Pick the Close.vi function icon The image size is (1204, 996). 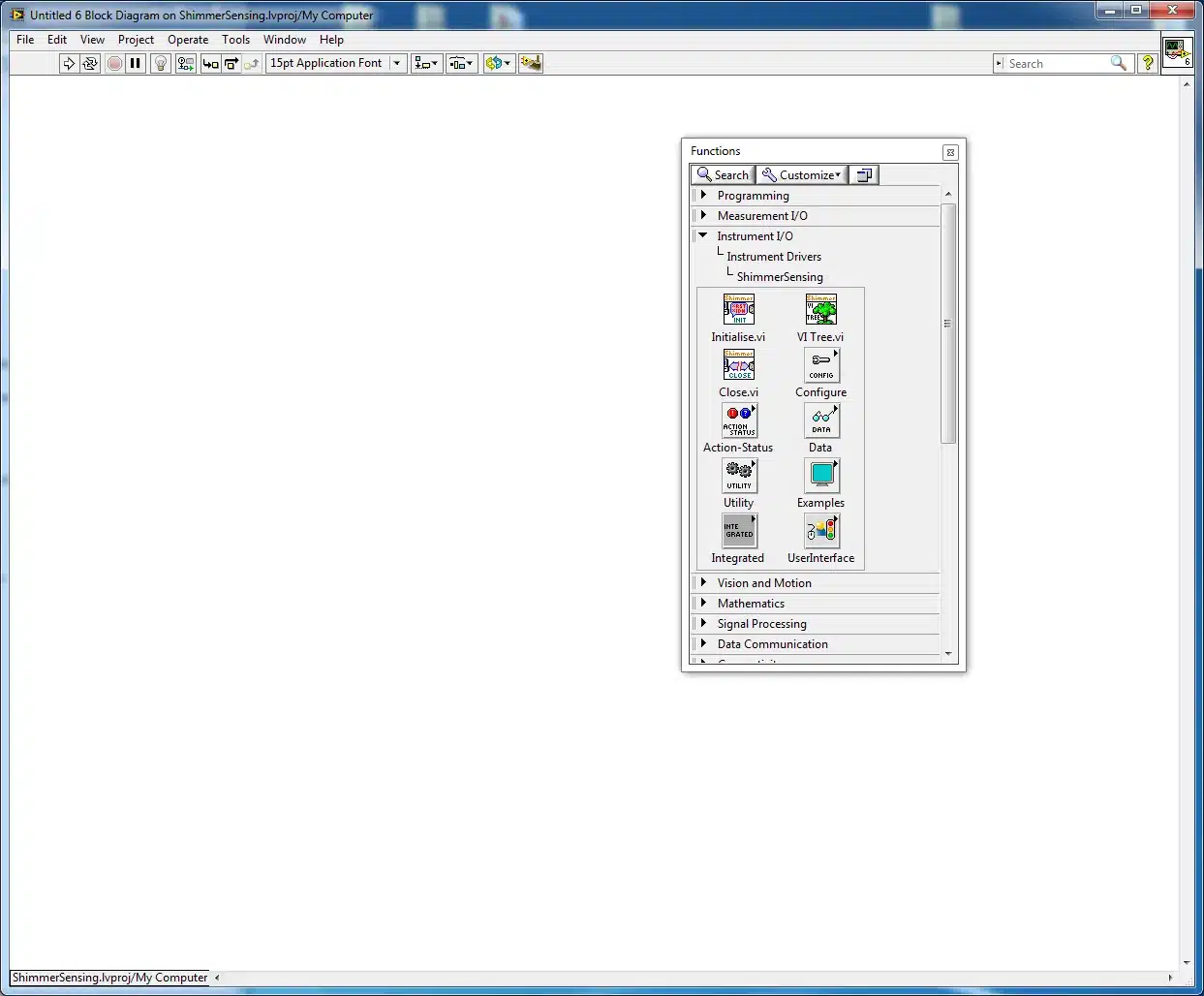click(738, 364)
